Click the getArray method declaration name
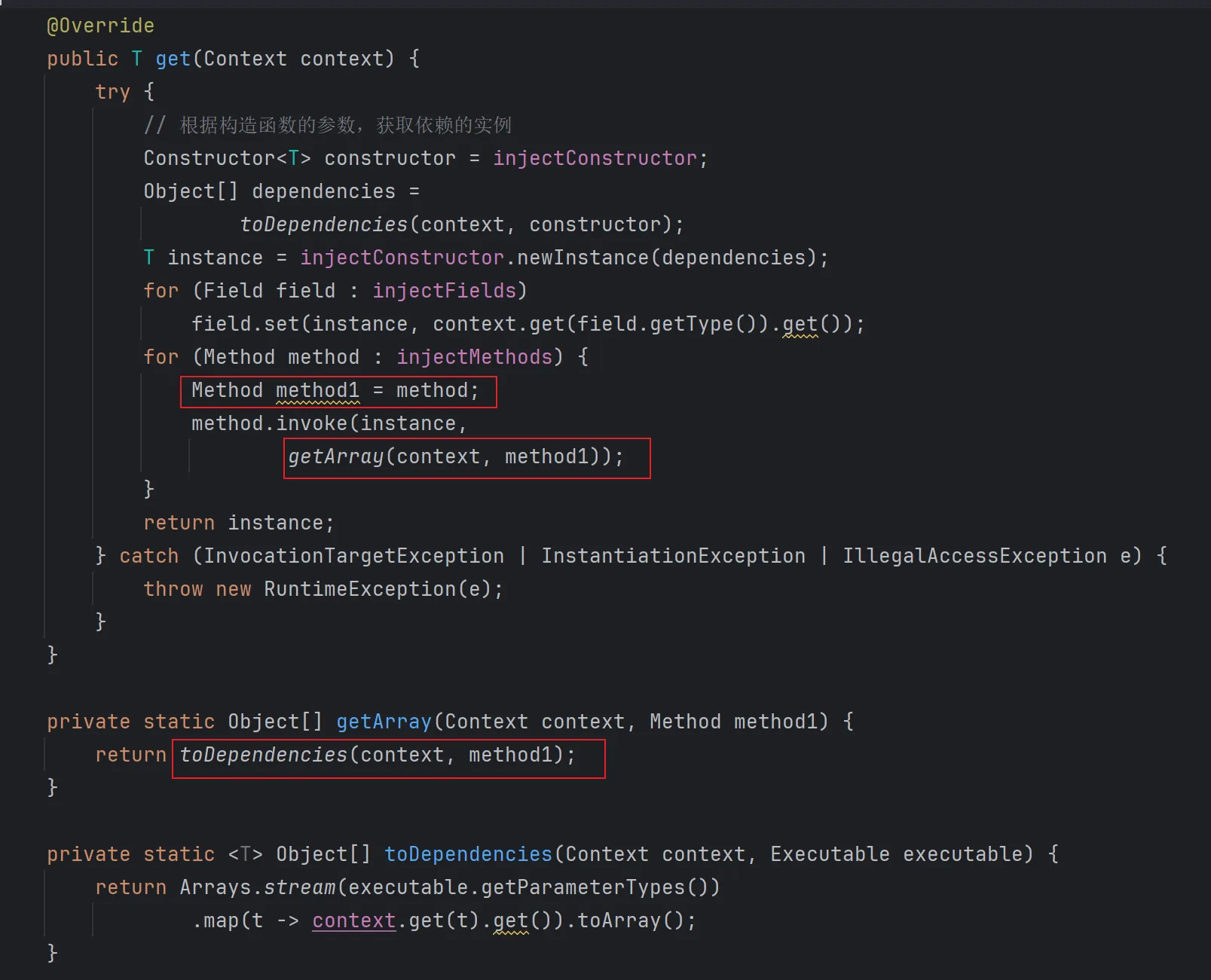This screenshot has width=1211, height=980. 384,722
